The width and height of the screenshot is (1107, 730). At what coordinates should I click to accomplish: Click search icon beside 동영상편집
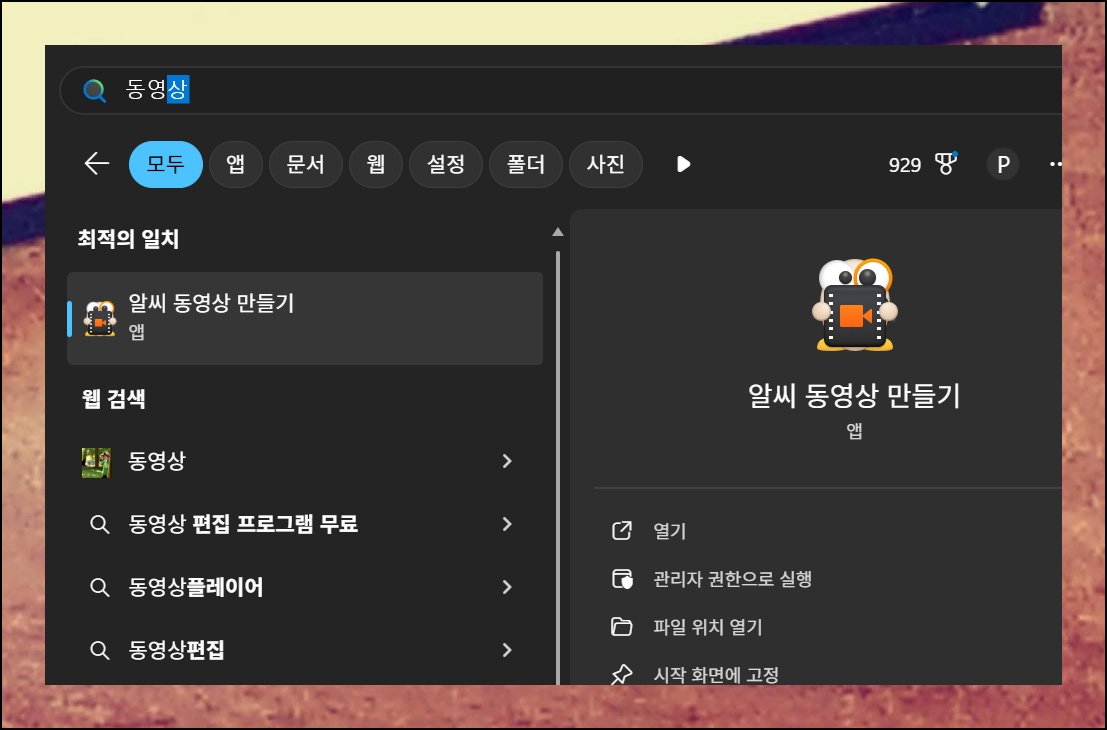pos(100,650)
